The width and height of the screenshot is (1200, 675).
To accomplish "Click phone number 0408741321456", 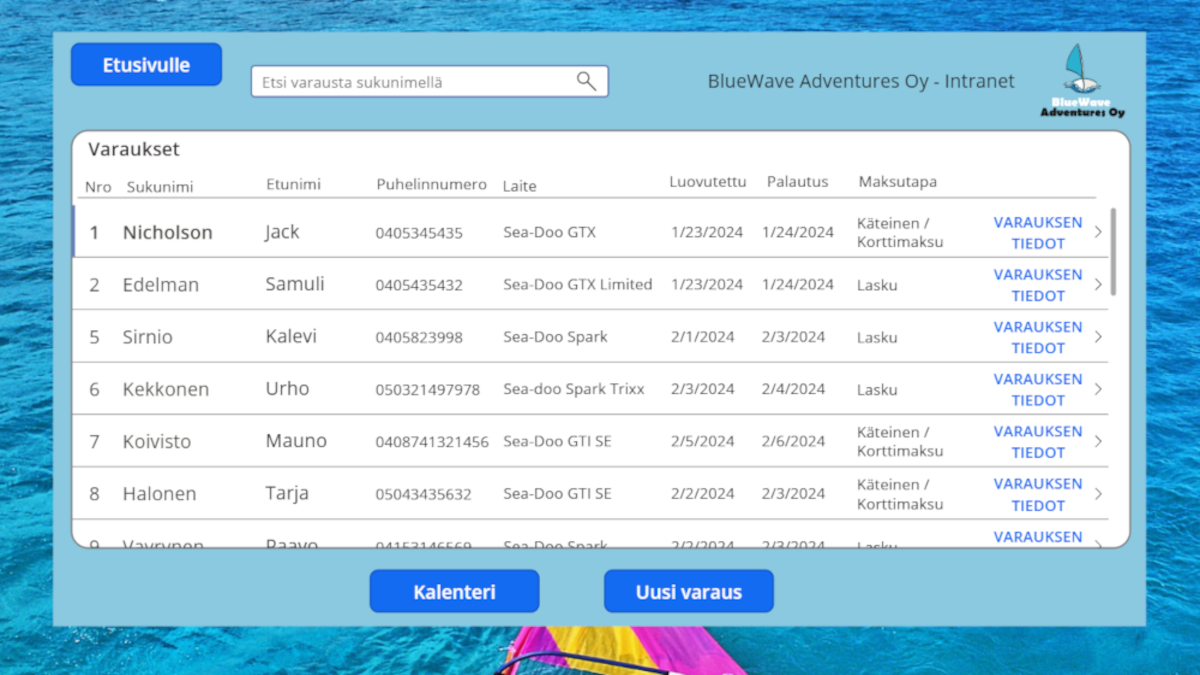I will (432, 441).
